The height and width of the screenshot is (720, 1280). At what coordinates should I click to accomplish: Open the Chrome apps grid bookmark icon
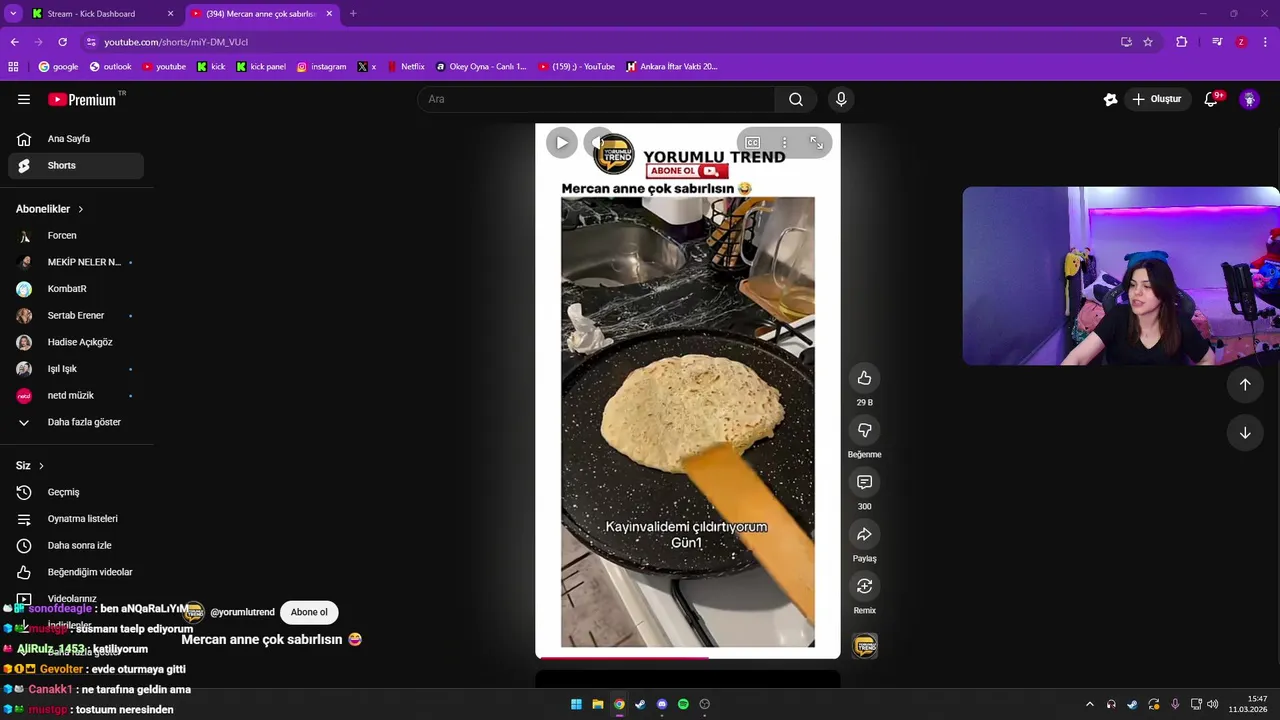pos(13,67)
